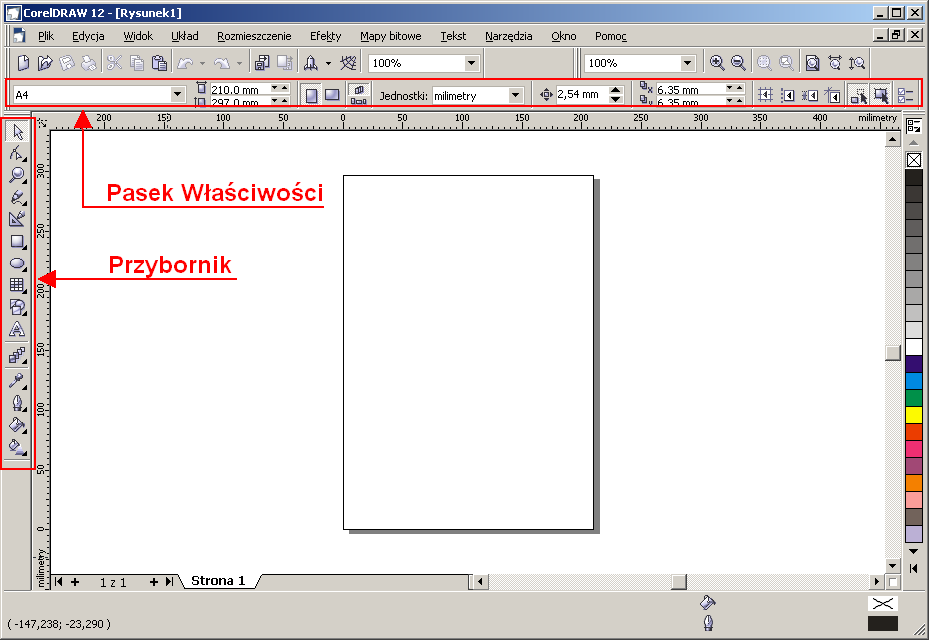The width and height of the screenshot is (929, 640).
Task: Open the A4 paper size dropdown
Action: [177, 94]
